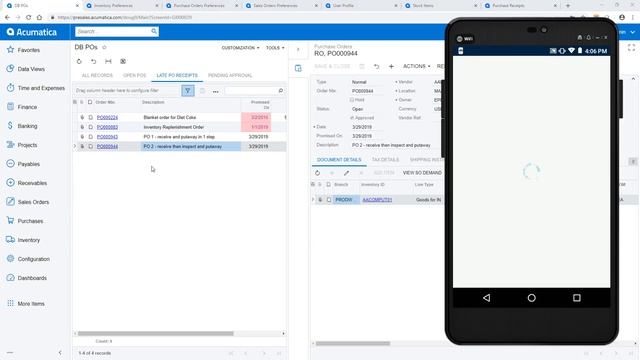This screenshot has width=640, height=360.
Task: Expand the PO000944 row arrow
Action: pyautogui.click(x=75, y=146)
